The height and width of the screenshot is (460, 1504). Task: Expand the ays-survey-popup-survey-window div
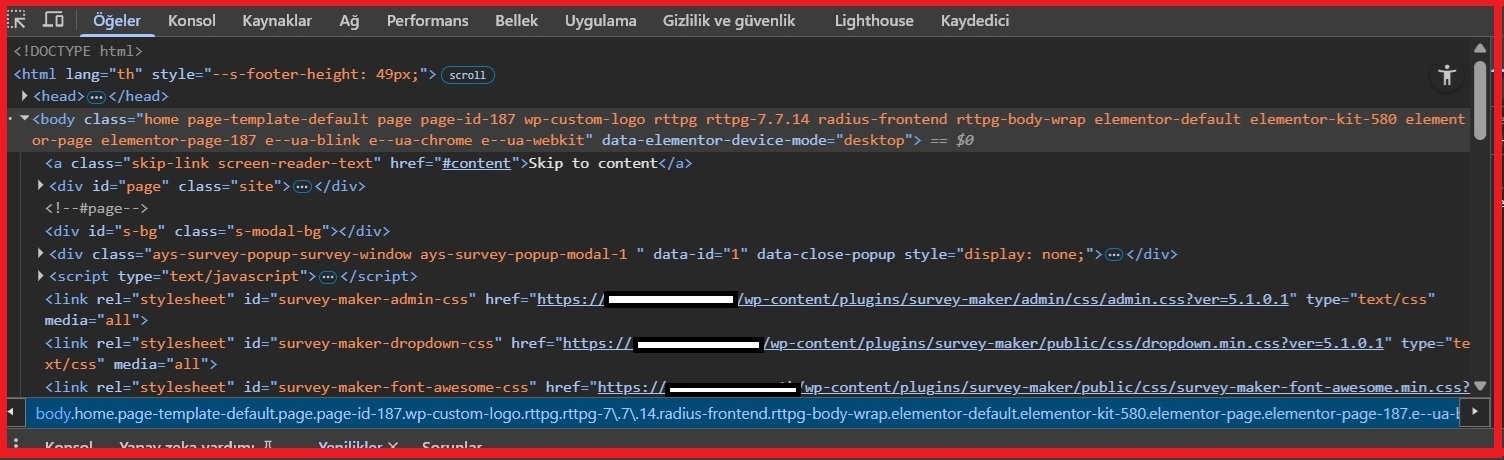tap(40, 254)
